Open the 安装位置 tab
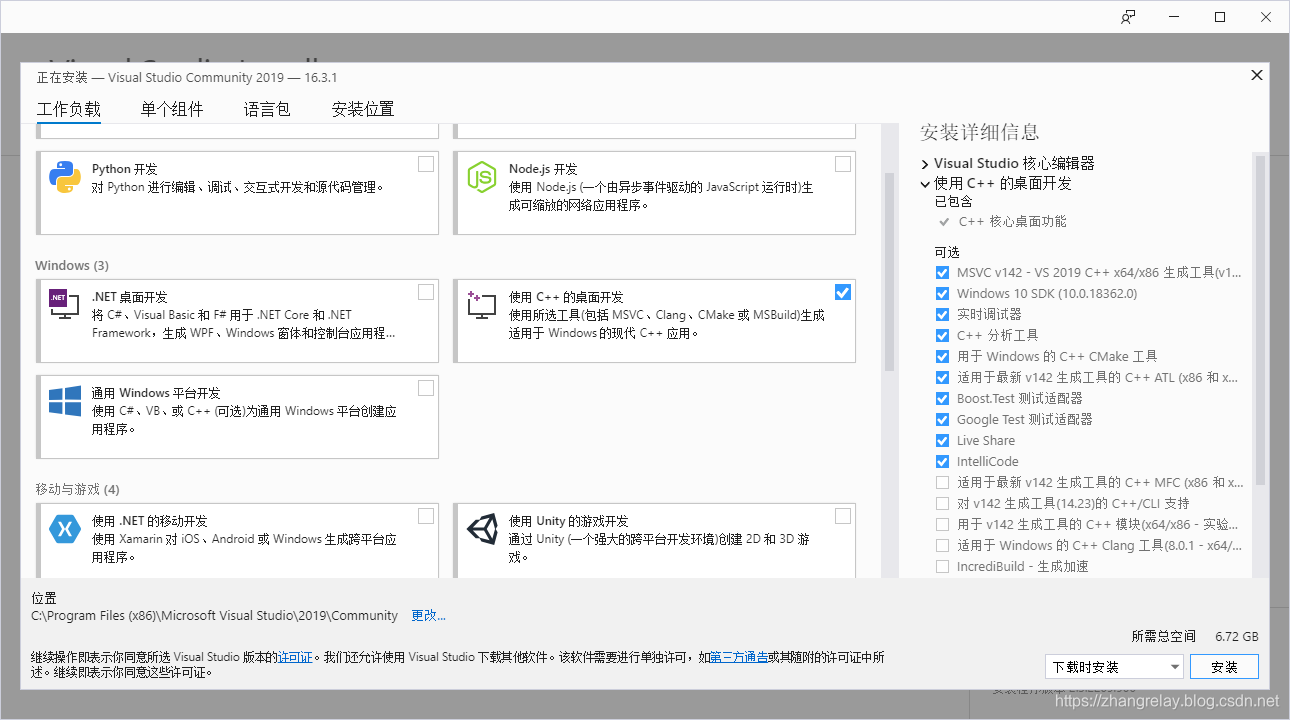This screenshot has width=1290, height=720. click(363, 110)
